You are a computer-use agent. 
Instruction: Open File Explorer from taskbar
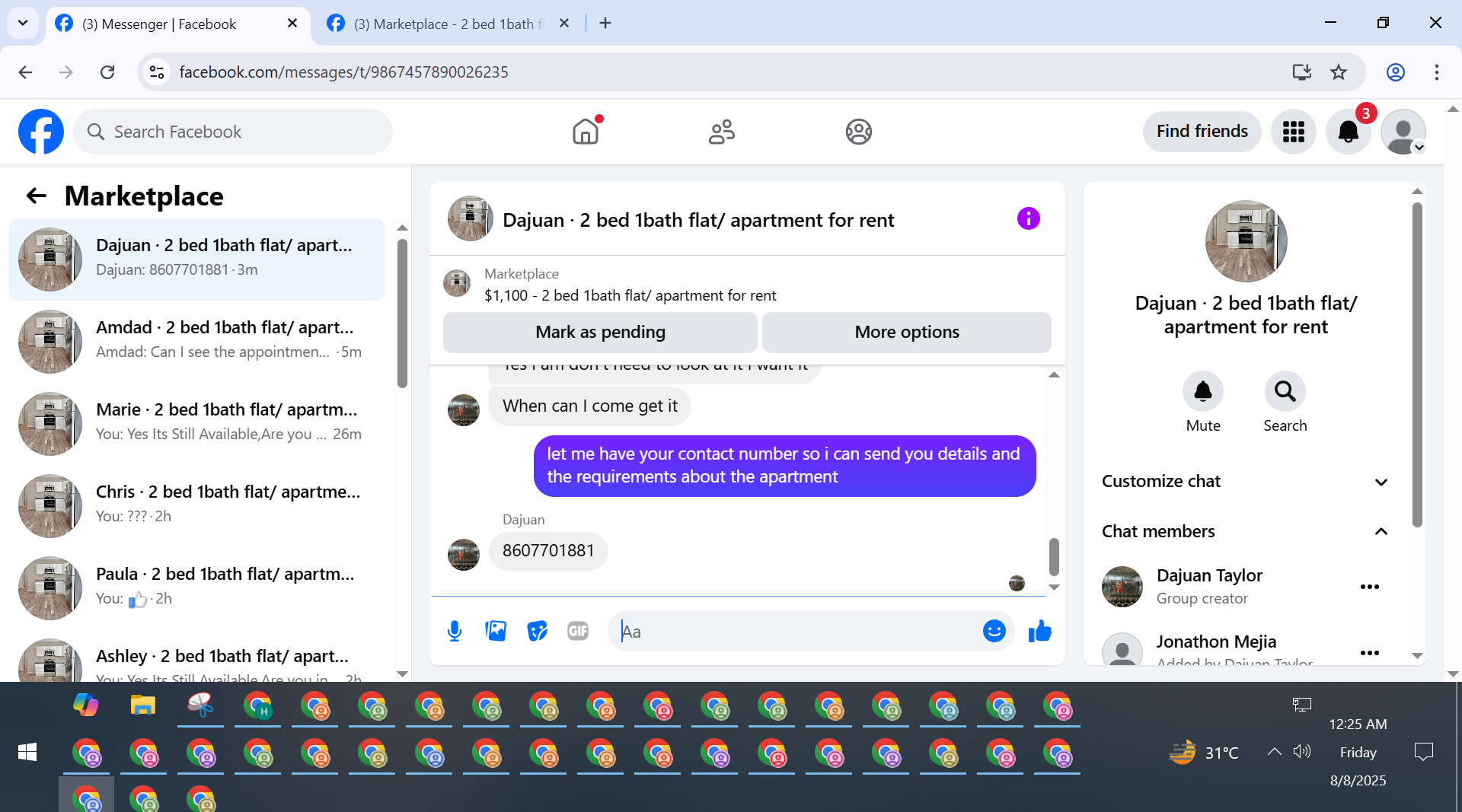(142, 705)
